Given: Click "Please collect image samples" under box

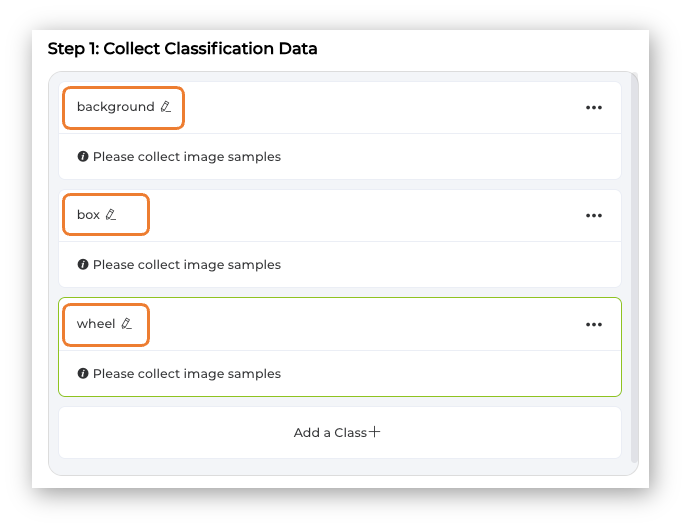Looking at the screenshot, I should point(187,265).
